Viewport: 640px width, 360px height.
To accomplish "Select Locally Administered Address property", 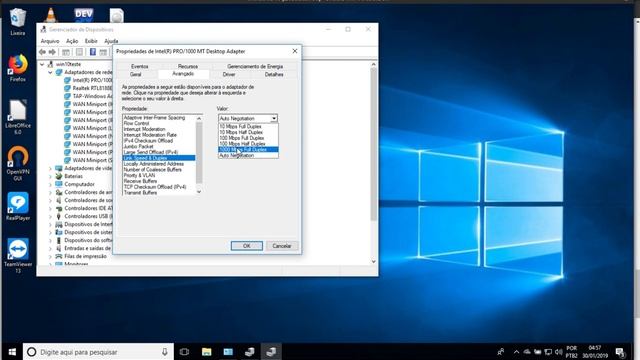I will [x=159, y=164].
